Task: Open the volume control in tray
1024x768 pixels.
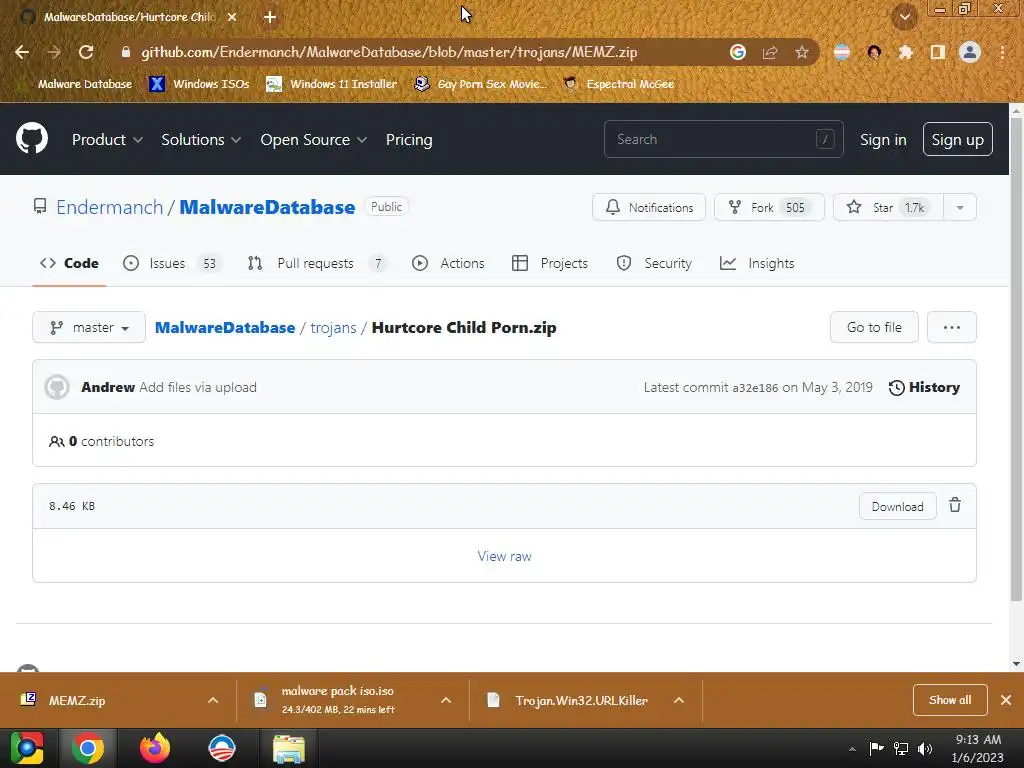Action: [925, 748]
